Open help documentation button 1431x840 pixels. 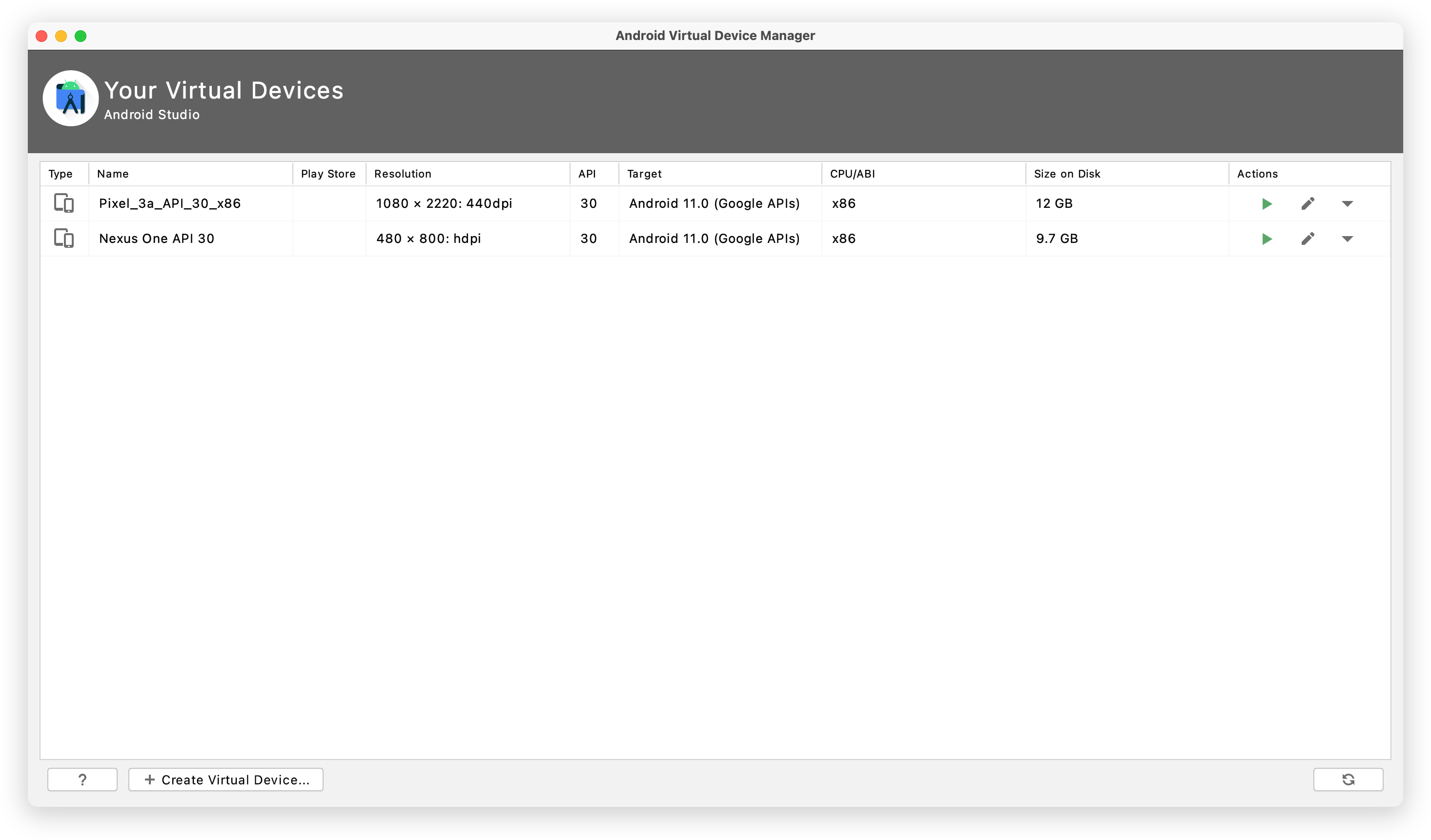point(82,779)
